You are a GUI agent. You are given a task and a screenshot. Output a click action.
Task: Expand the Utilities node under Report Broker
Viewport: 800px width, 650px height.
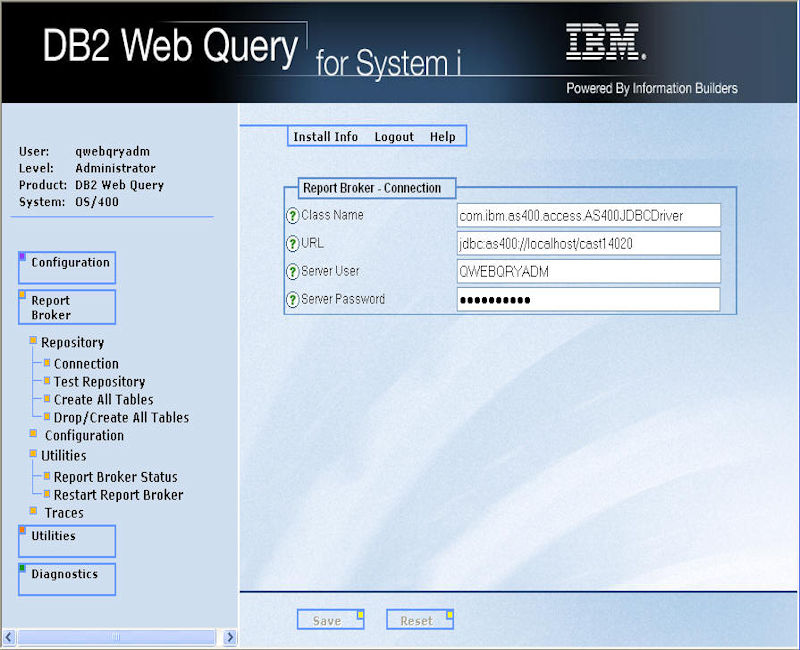(x=33, y=454)
